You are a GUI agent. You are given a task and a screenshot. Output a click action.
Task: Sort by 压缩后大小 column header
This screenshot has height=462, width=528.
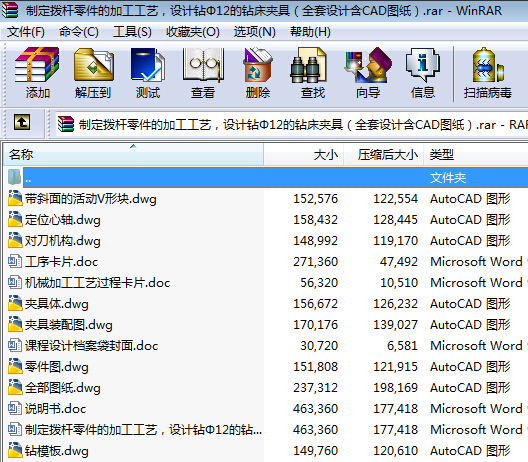click(383, 155)
